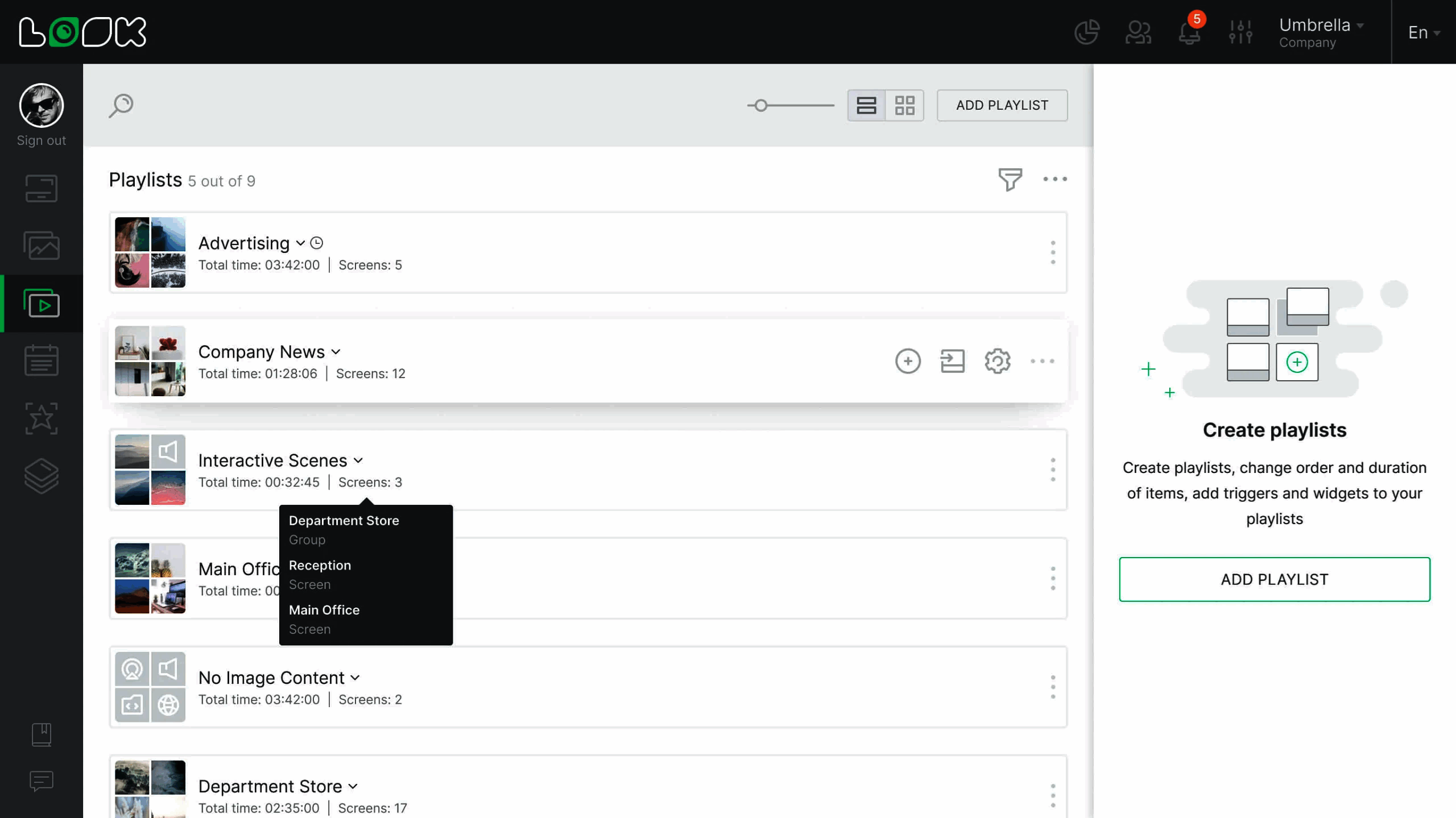Open the Screens section in sidebar
This screenshot has width=1456, height=818.
tap(42, 188)
